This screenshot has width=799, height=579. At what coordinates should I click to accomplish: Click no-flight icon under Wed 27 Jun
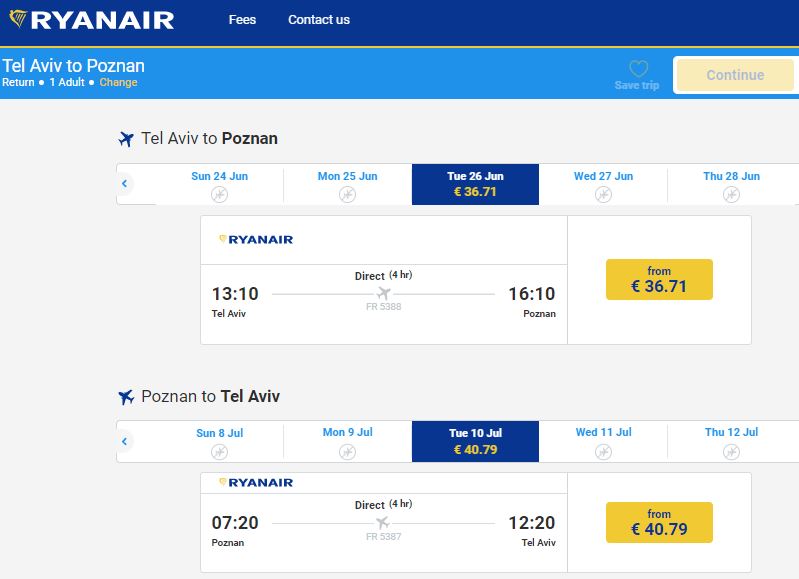click(603, 194)
